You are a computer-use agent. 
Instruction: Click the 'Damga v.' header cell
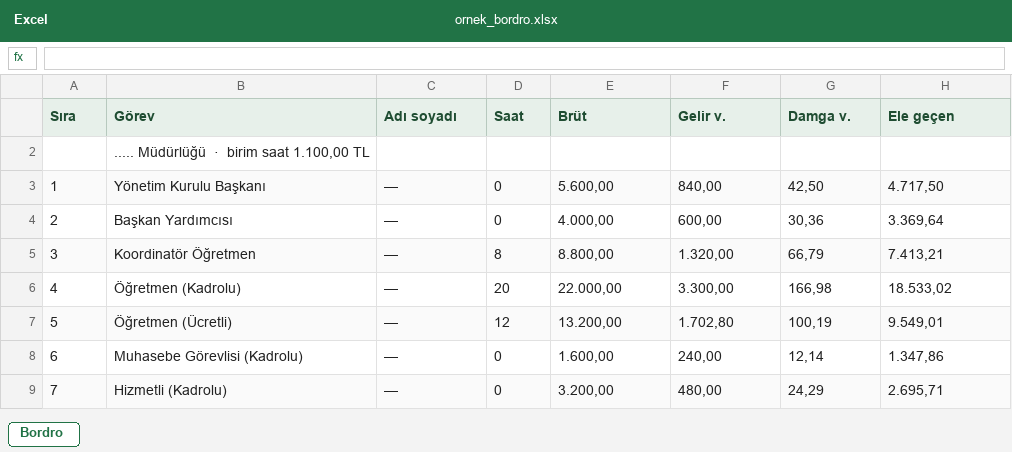tap(830, 118)
